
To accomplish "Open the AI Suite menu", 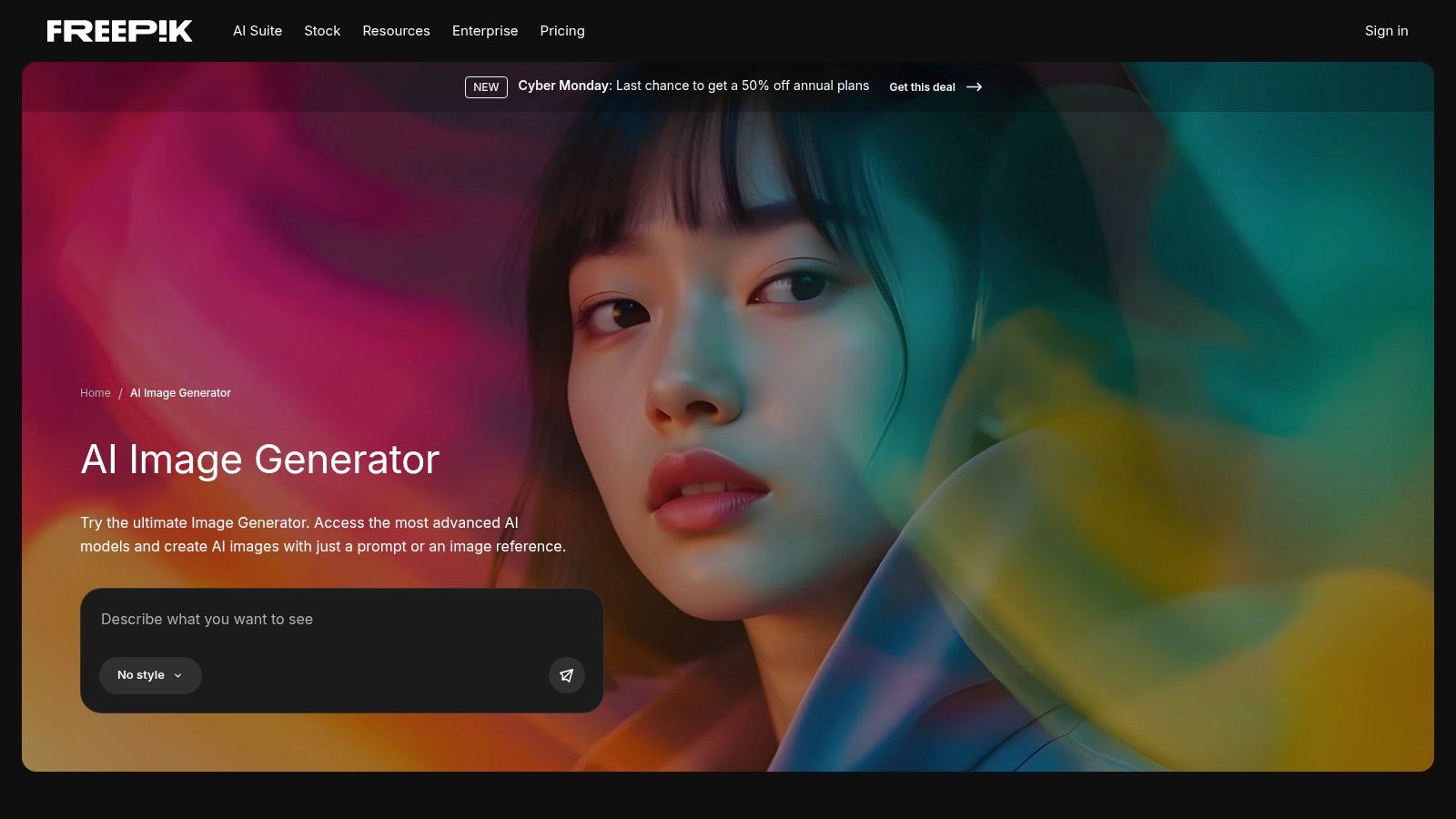I will pos(258,30).
